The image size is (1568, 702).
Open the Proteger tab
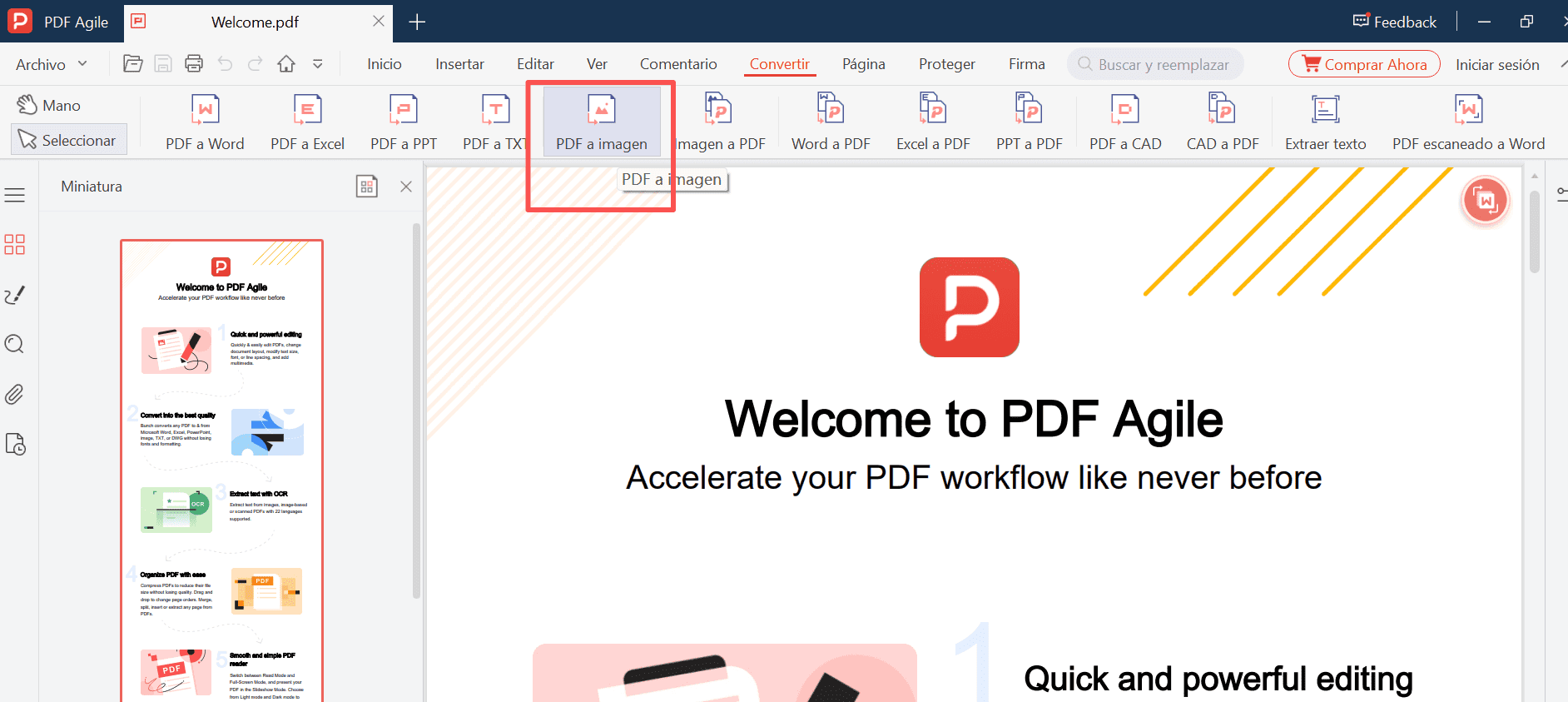947,64
